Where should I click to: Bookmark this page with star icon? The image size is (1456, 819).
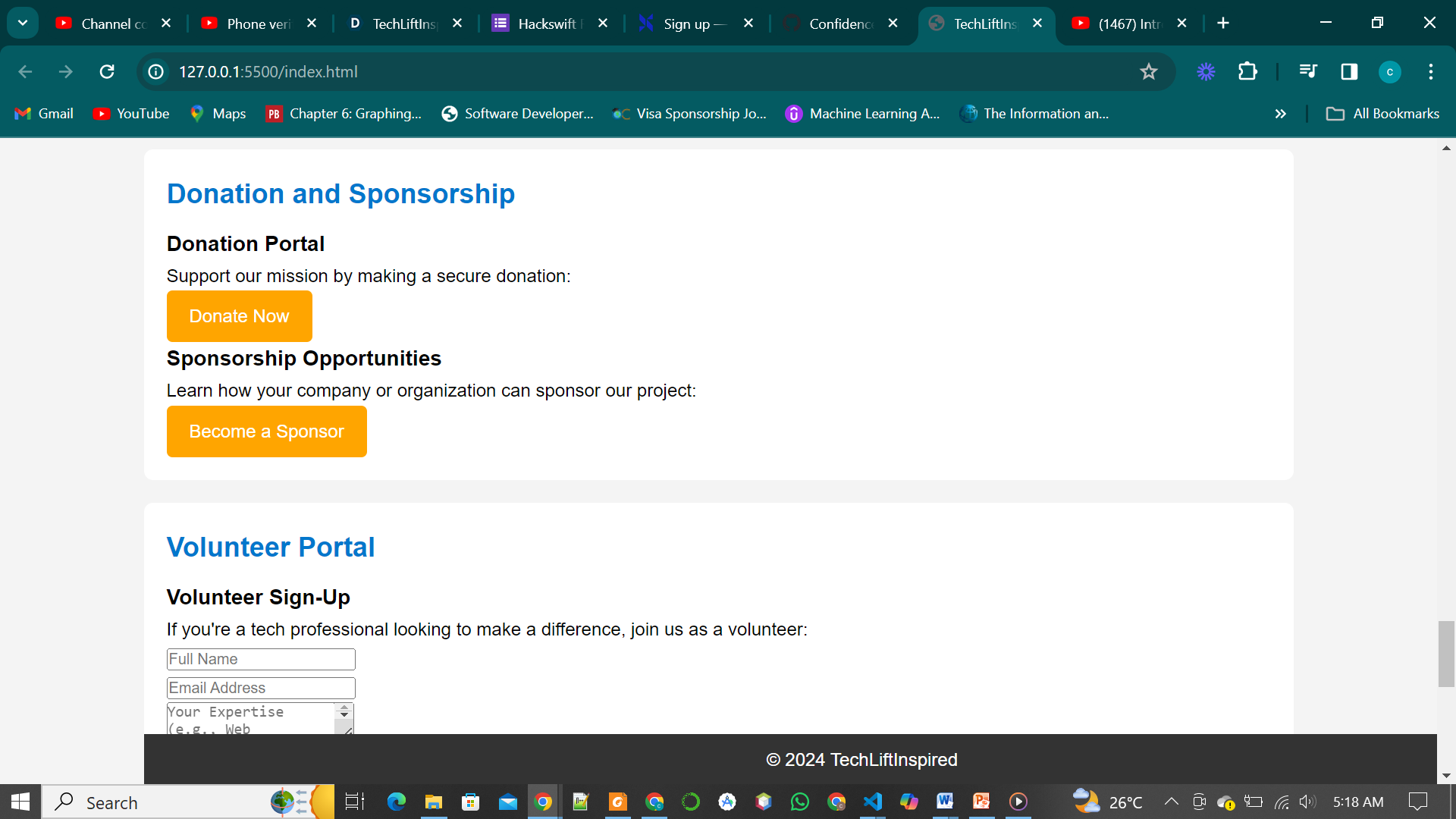pyautogui.click(x=1149, y=71)
